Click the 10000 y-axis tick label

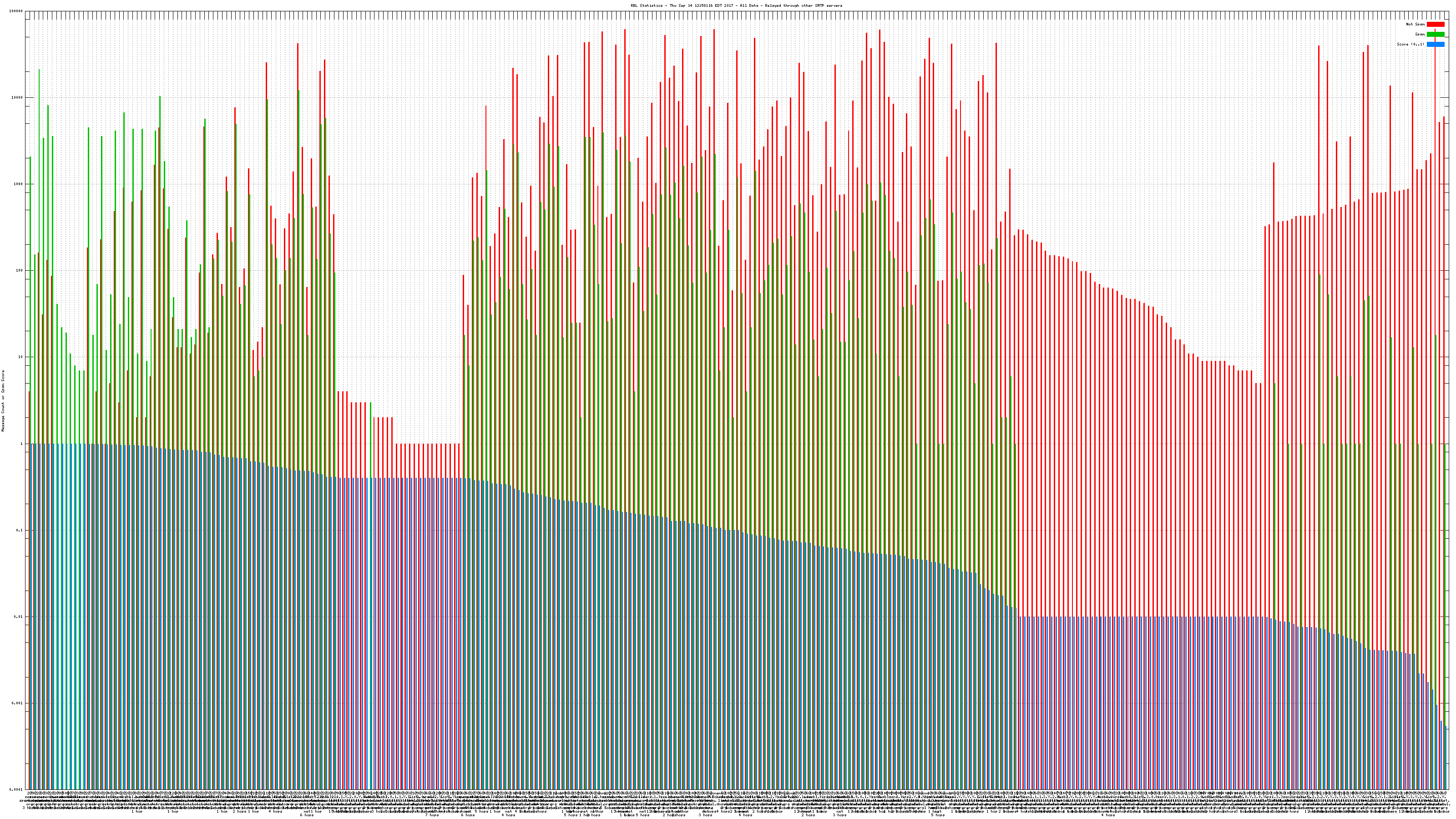(18, 98)
